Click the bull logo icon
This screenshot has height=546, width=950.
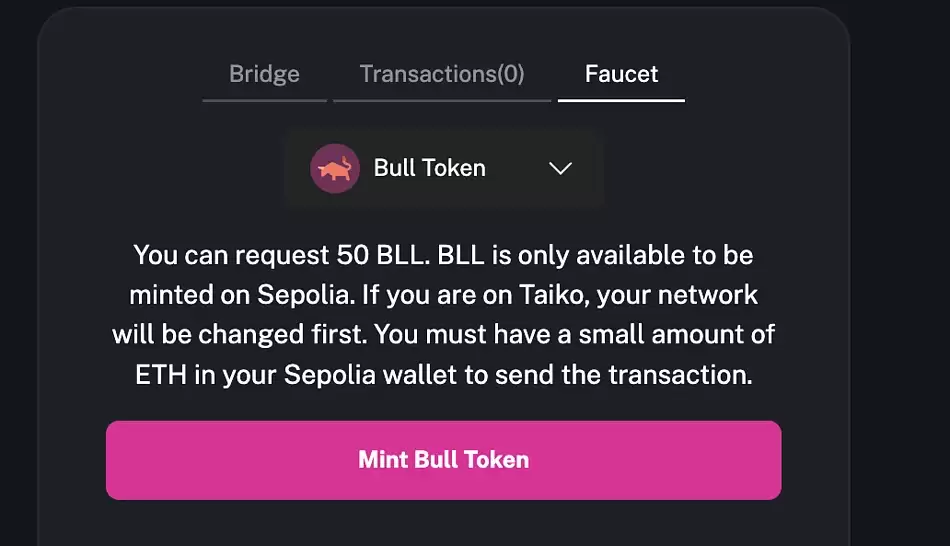coord(335,168)
